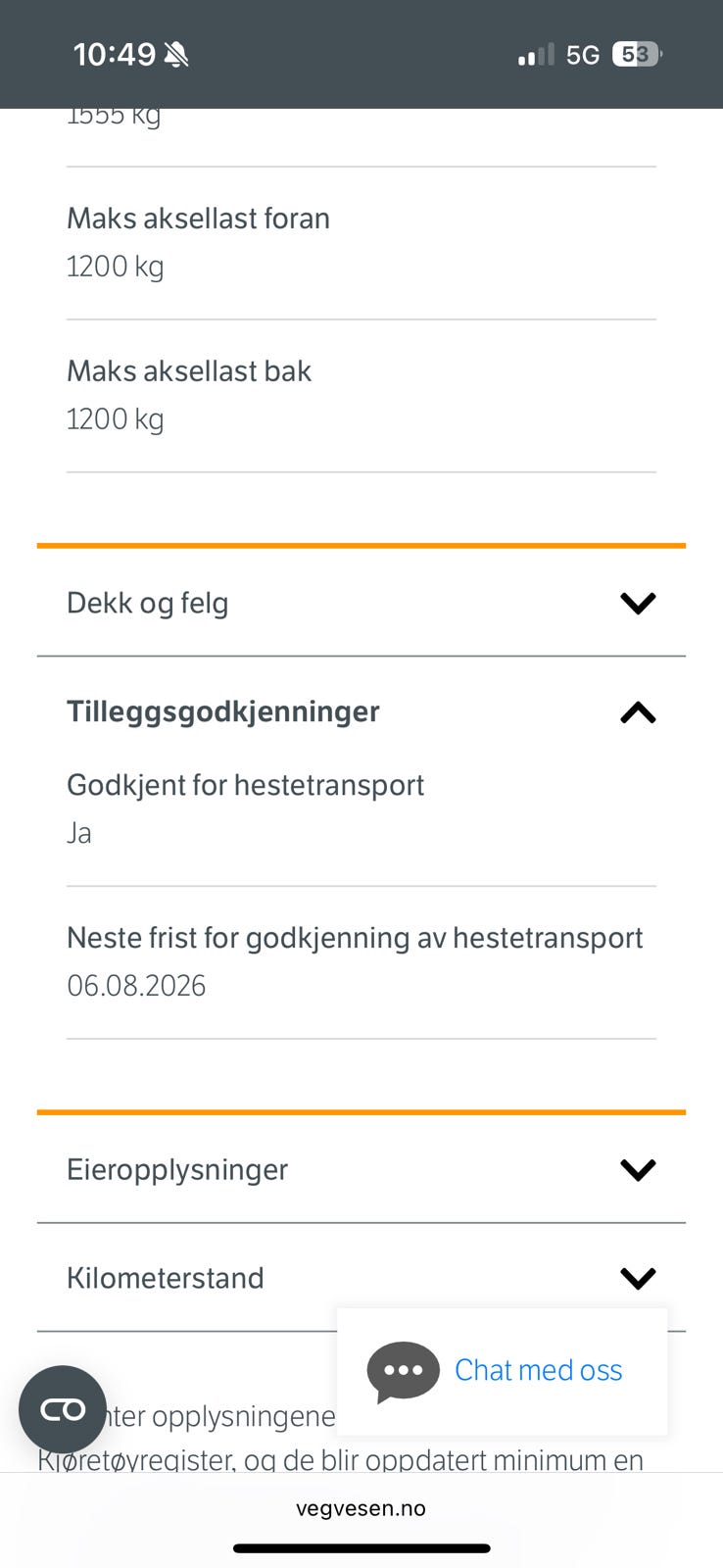Screen dimensions: 723x1568
Task: Select the Kilometerstand section title
Action: [x=166, y=1278]
